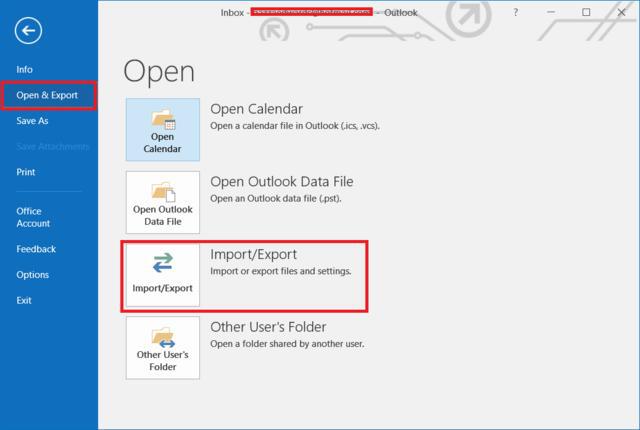
Task: Click the Open Outlook Data File tile
Action: pos(163,202)
